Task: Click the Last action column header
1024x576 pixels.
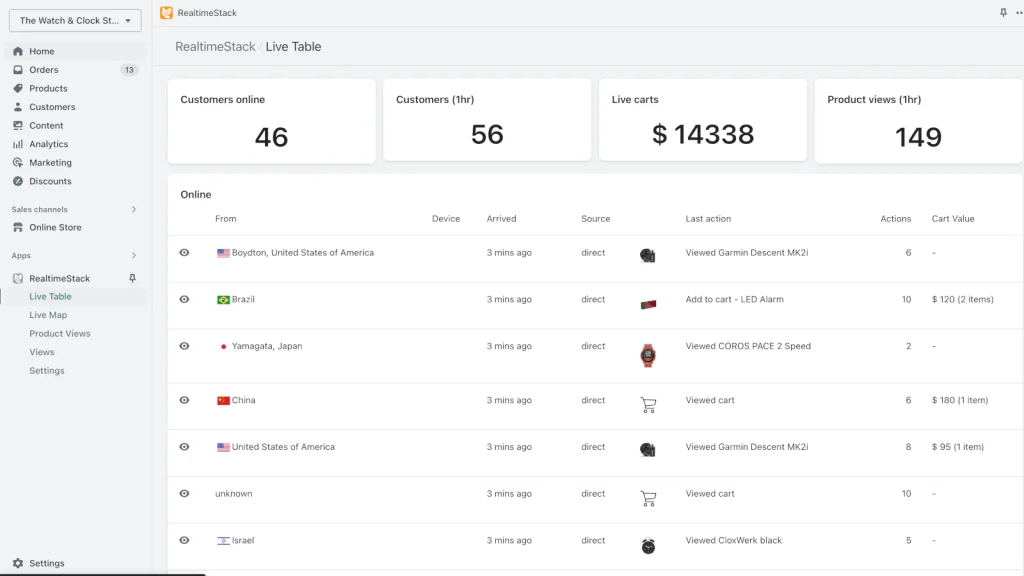Action: (708, 219)
